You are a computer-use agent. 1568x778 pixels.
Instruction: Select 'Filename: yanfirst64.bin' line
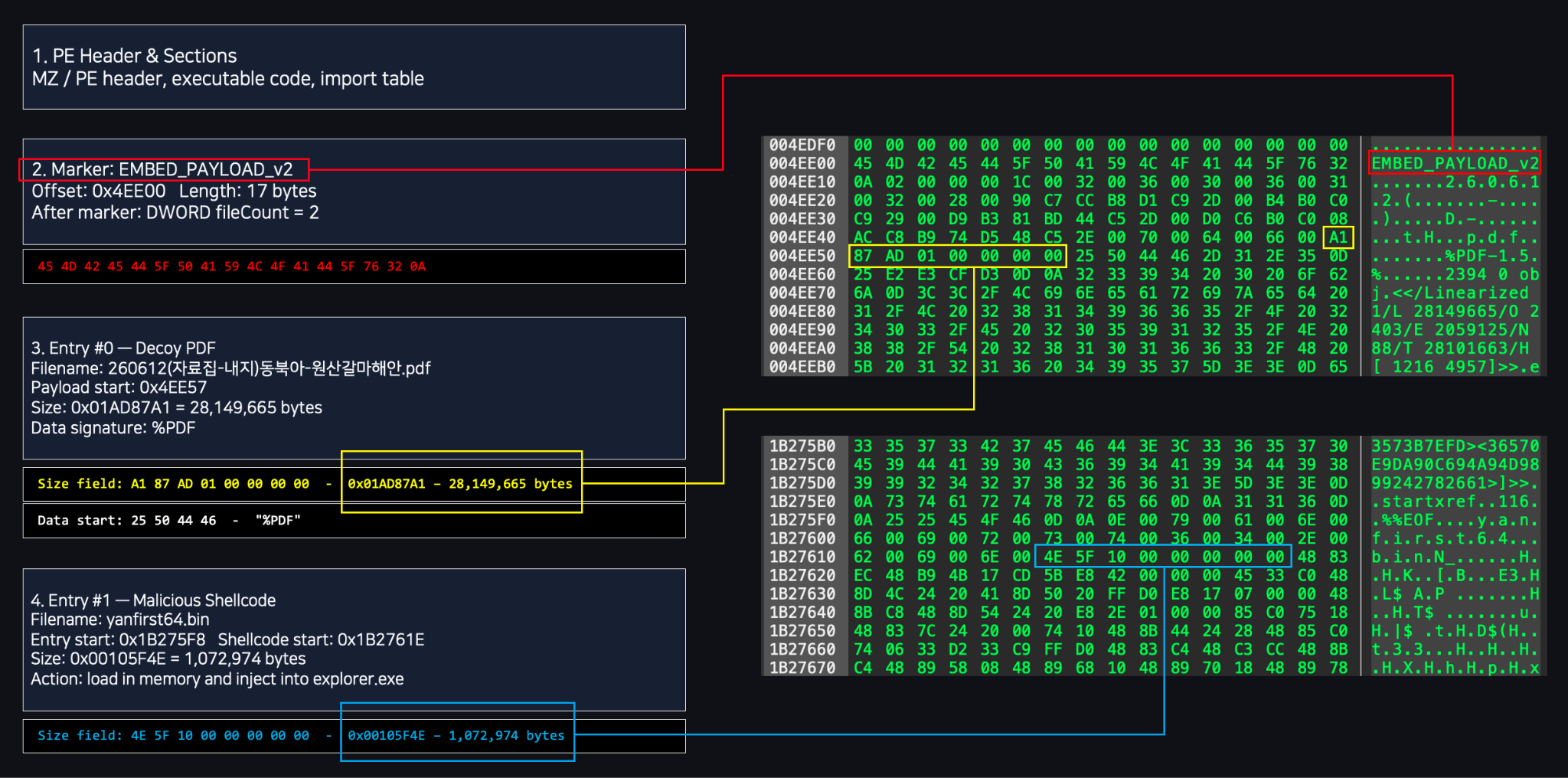click(120, 619)
